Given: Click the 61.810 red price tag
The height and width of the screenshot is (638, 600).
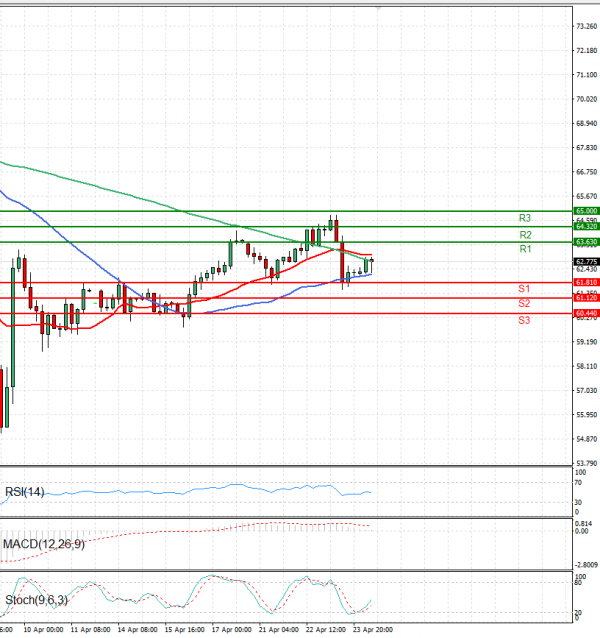Looking at the screenshot, I should pos(586,283).
